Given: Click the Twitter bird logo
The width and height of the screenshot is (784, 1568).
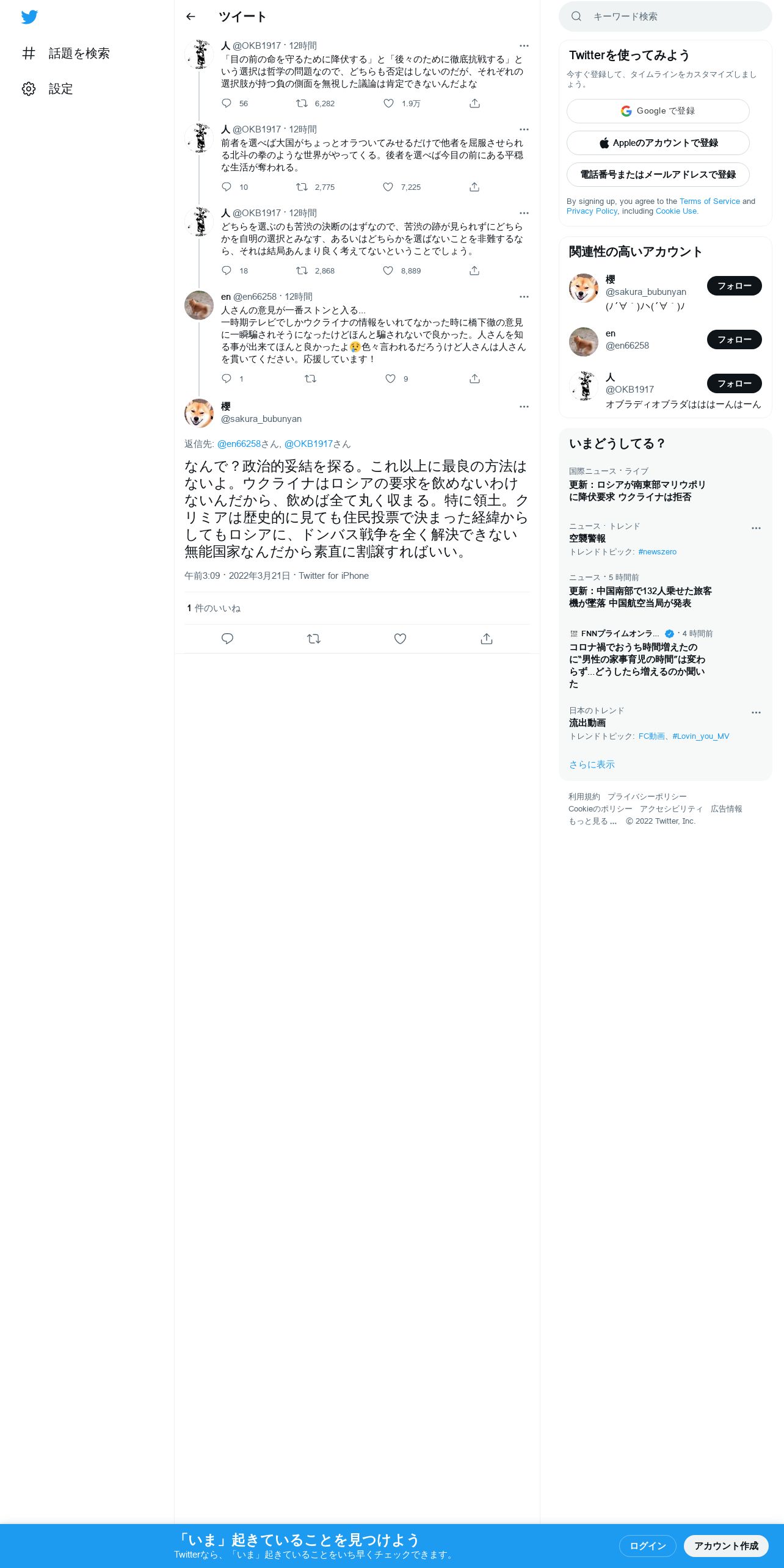Looking at the screenshot, I should point(29,17).
